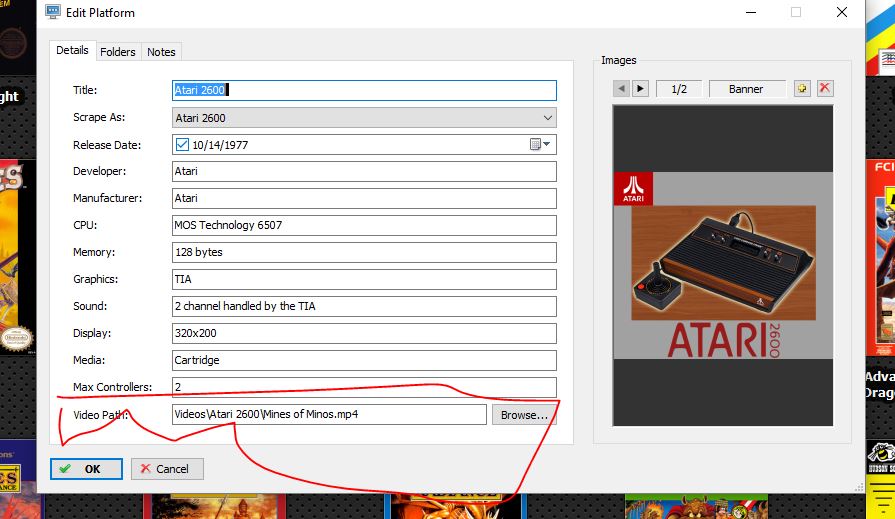
Task: Delete the current platform image
Action: [x=825, y=88]
